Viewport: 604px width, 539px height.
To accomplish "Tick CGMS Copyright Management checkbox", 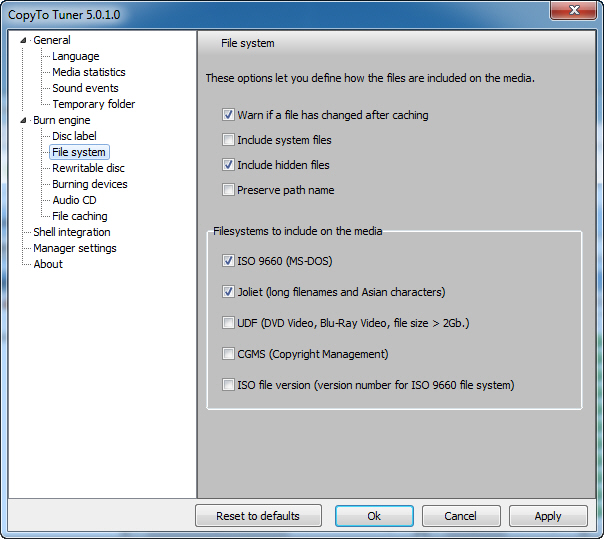I will 229,354.
